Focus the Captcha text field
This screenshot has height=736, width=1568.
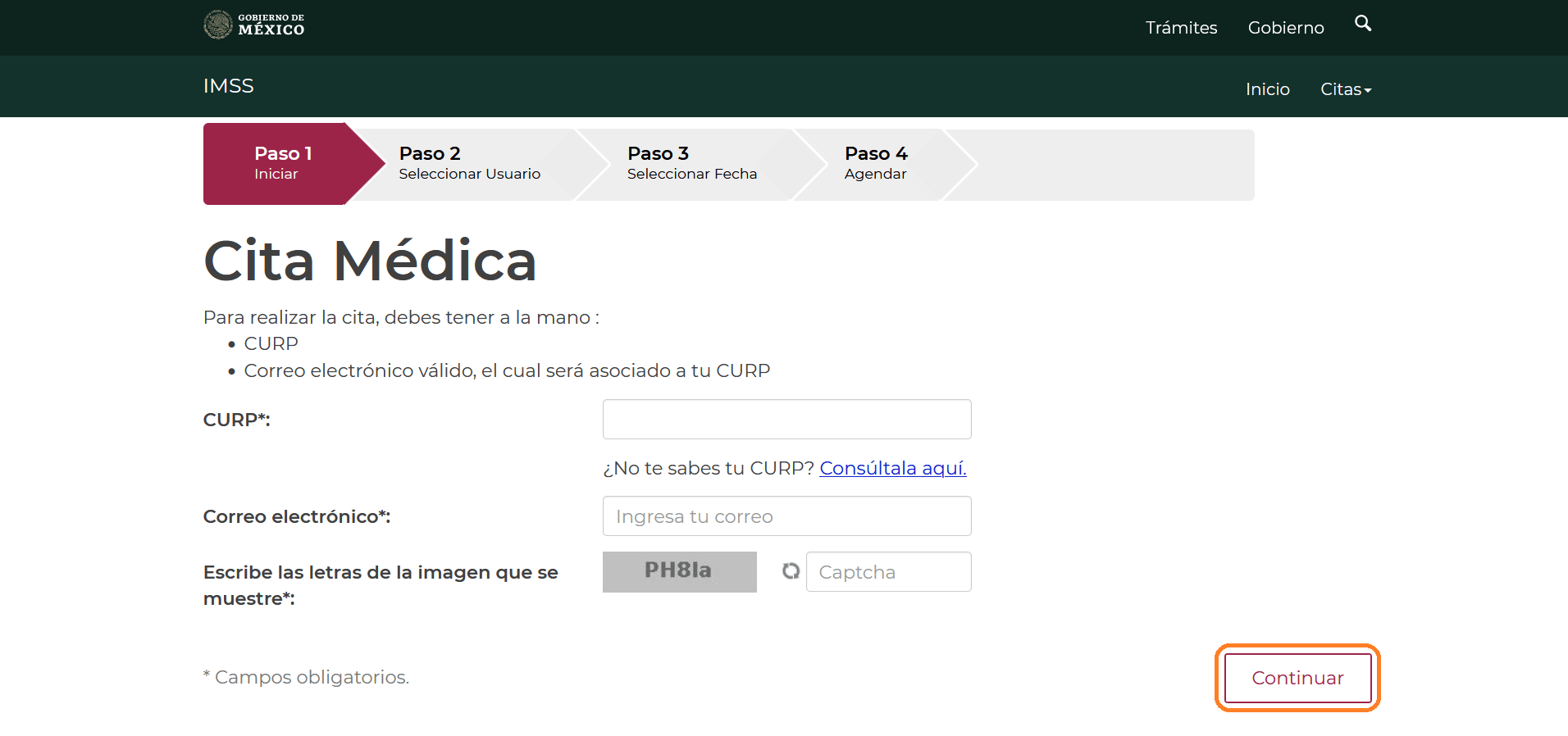(x=889, y=572)
